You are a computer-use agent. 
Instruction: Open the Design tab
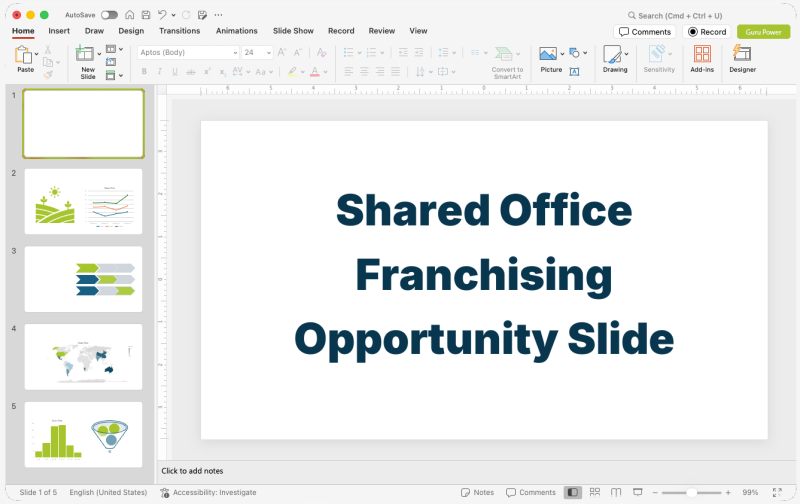coord(131,31)
